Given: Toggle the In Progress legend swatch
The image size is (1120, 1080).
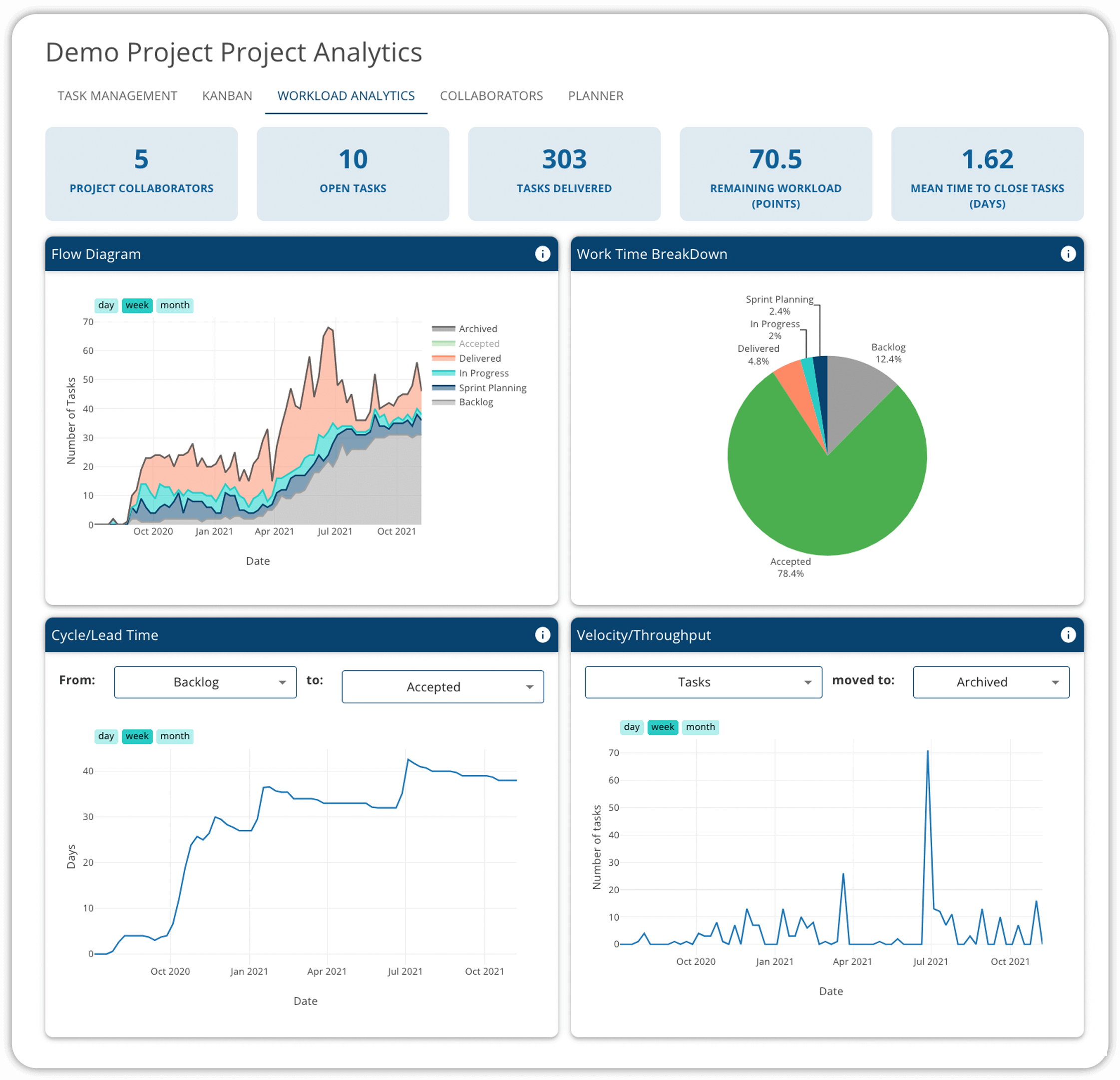Looking at the screenshot, I should coord(443,373).
